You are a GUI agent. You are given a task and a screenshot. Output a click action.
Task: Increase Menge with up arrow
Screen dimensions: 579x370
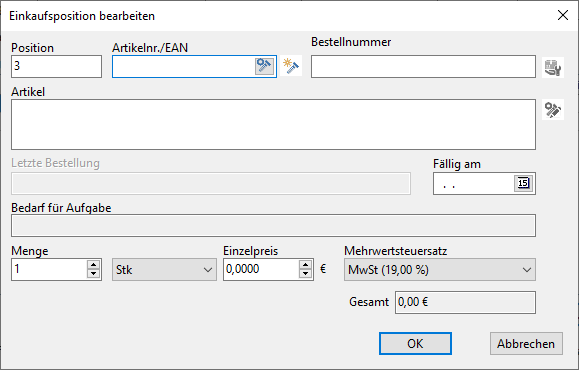coord(93,265)
